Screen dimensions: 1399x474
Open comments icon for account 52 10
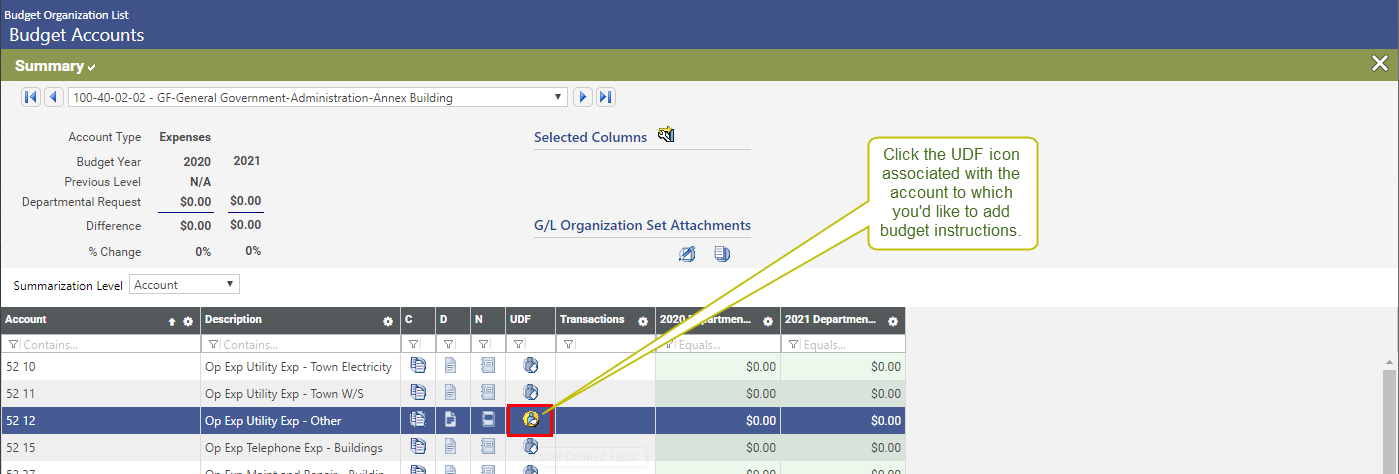pos(418,366)
